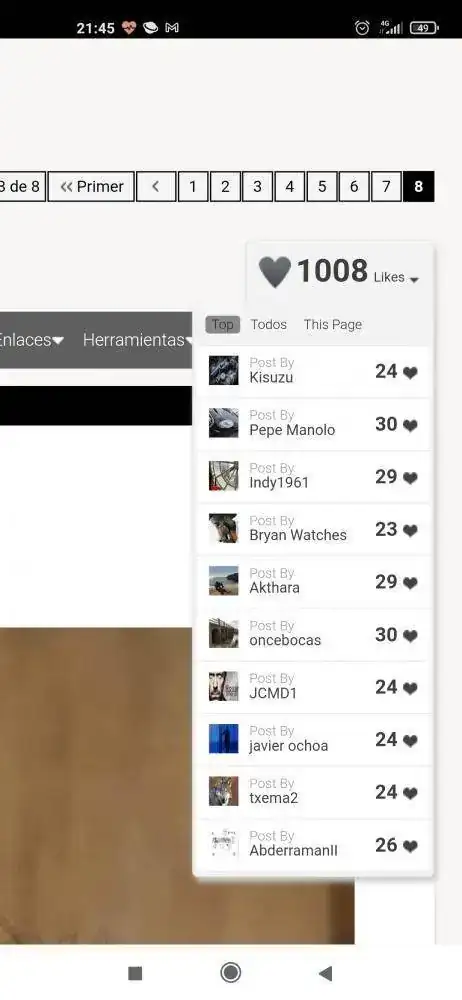Image resolution: width=462 pixels, height=1000 pixels.
Task: Tap the Android home circle button
Action: click(230, 973)
